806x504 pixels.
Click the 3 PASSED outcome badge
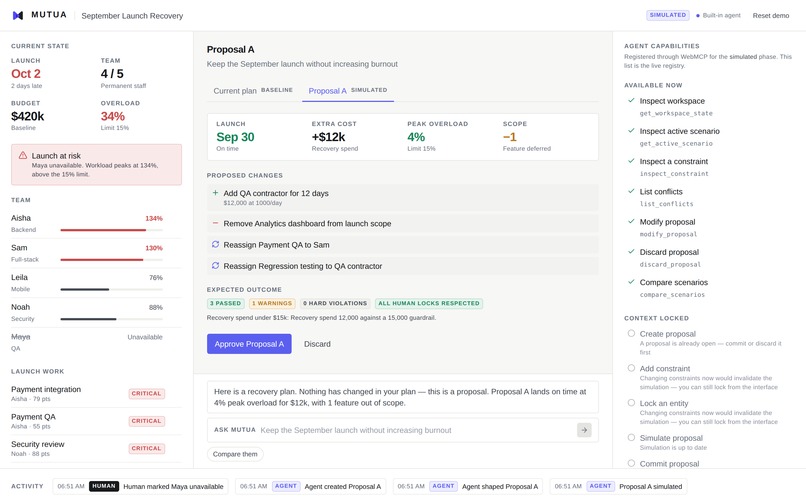point(226,303)
